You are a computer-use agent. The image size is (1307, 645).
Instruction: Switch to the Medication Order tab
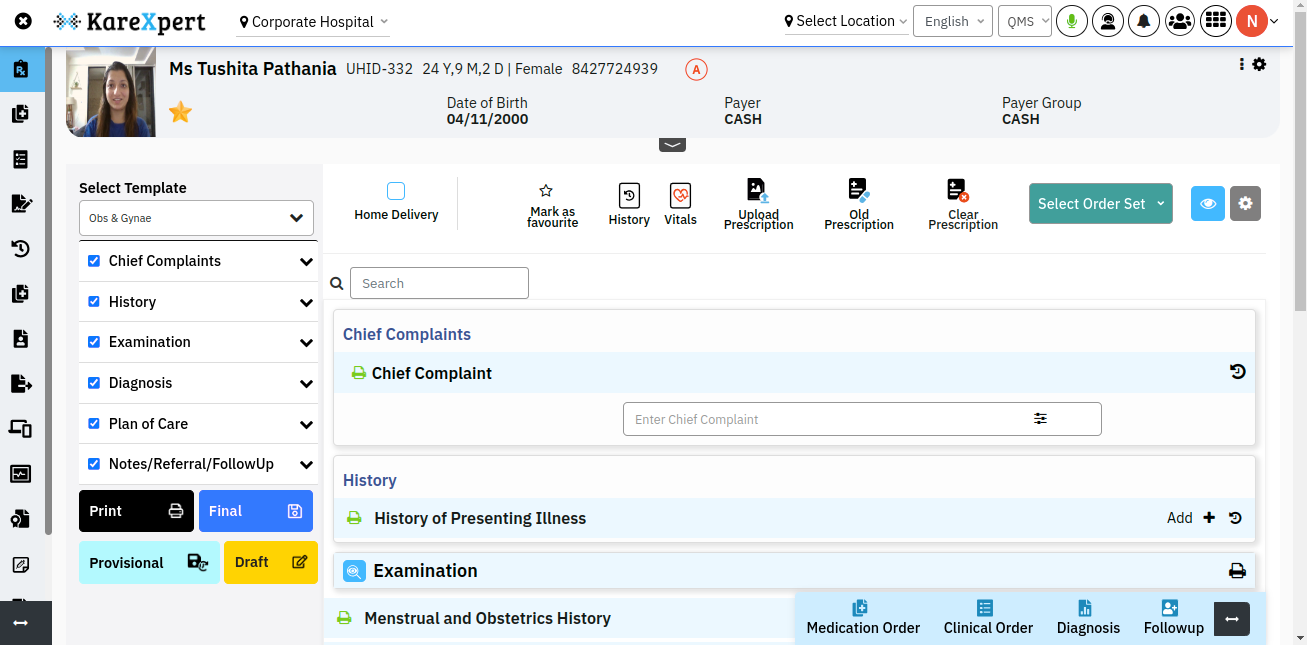click(x=861, y=617)
